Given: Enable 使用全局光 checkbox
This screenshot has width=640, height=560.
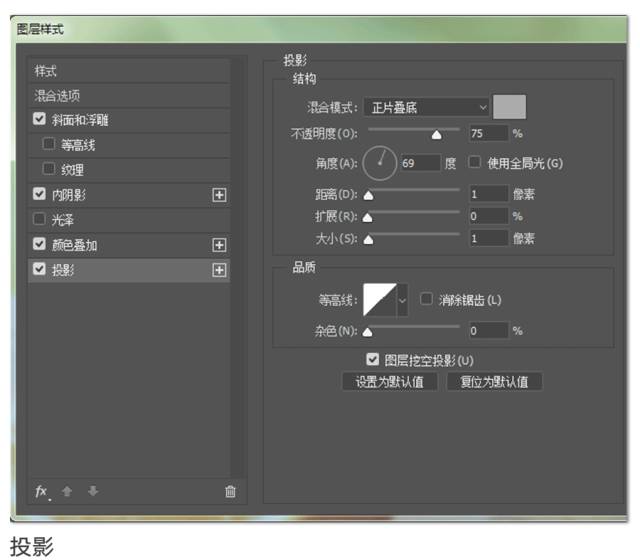Looking at the screenshot, I should [474, 162].
